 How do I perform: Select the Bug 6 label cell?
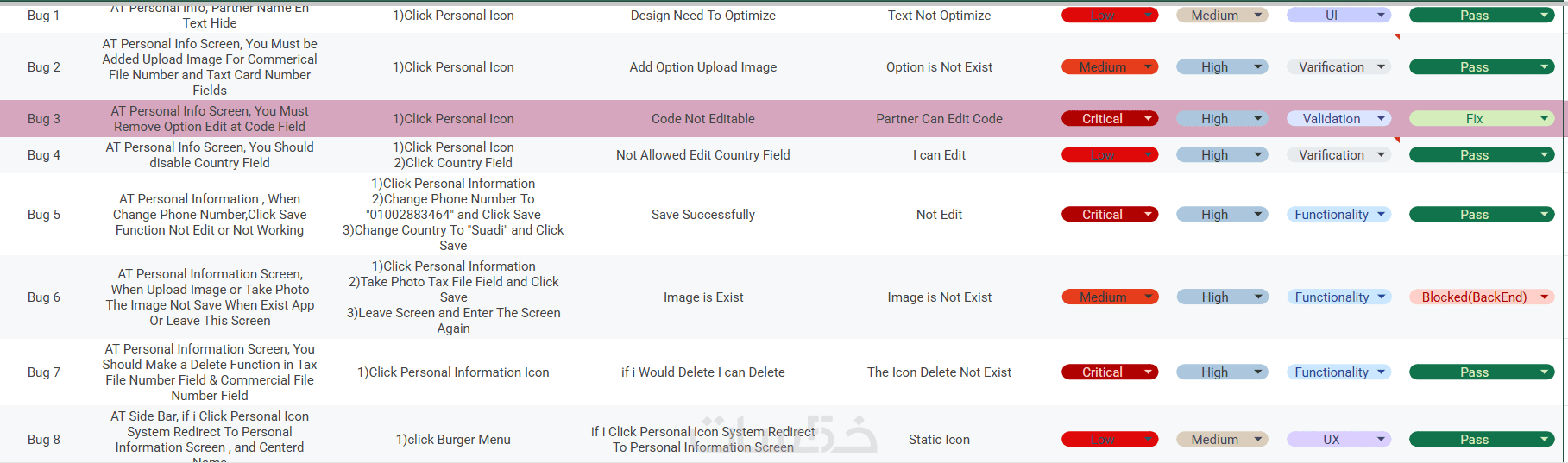pos(44,297)
